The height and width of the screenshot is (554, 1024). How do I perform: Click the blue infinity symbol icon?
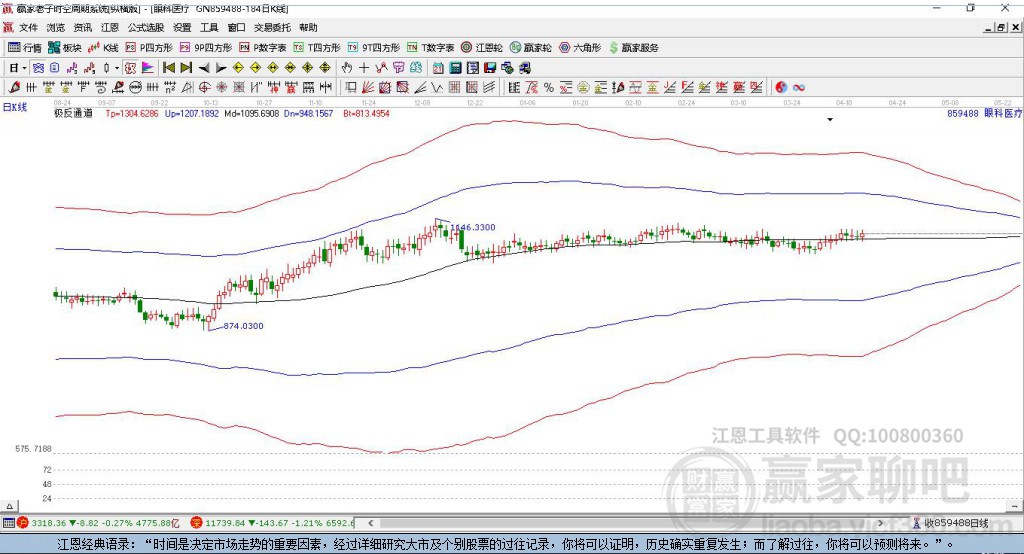(799, 87)
